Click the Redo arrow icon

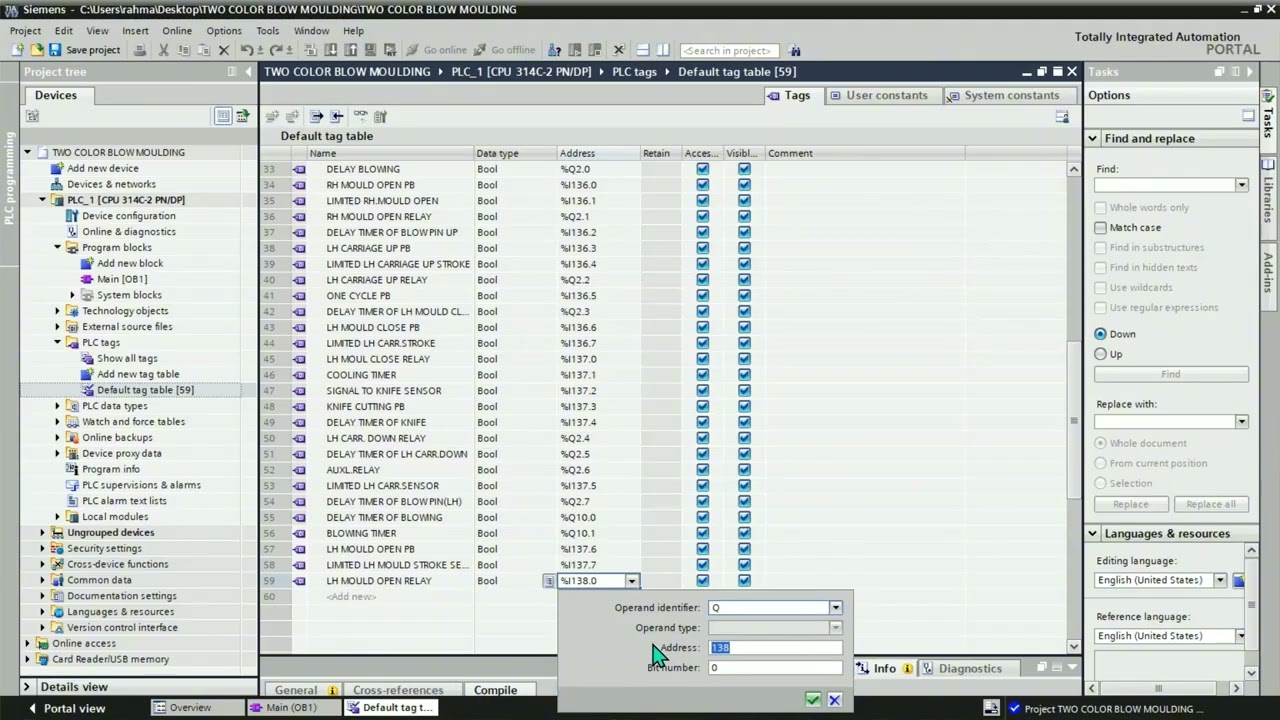tap(274, 50)
